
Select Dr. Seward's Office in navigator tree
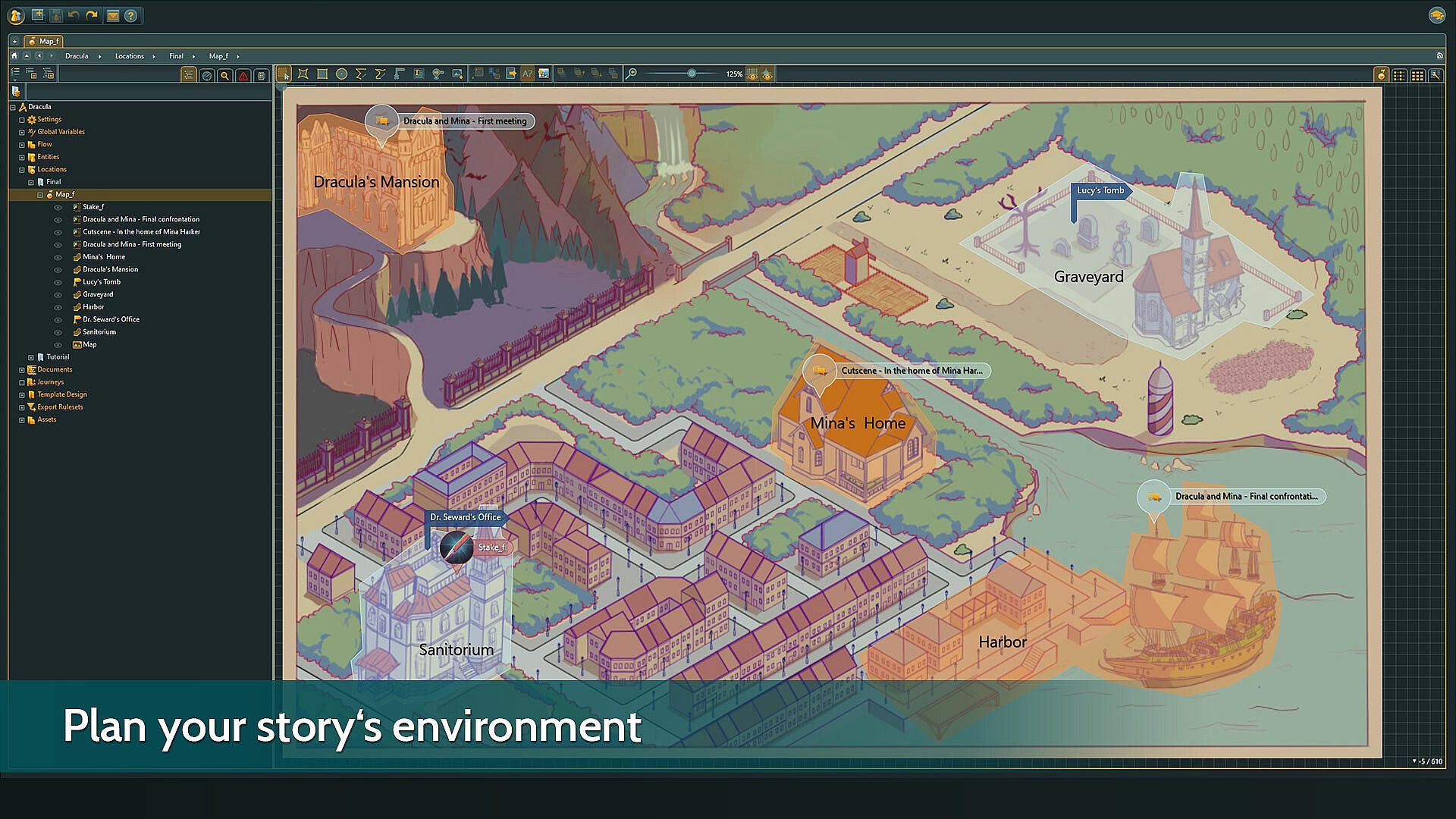(111, 319)
